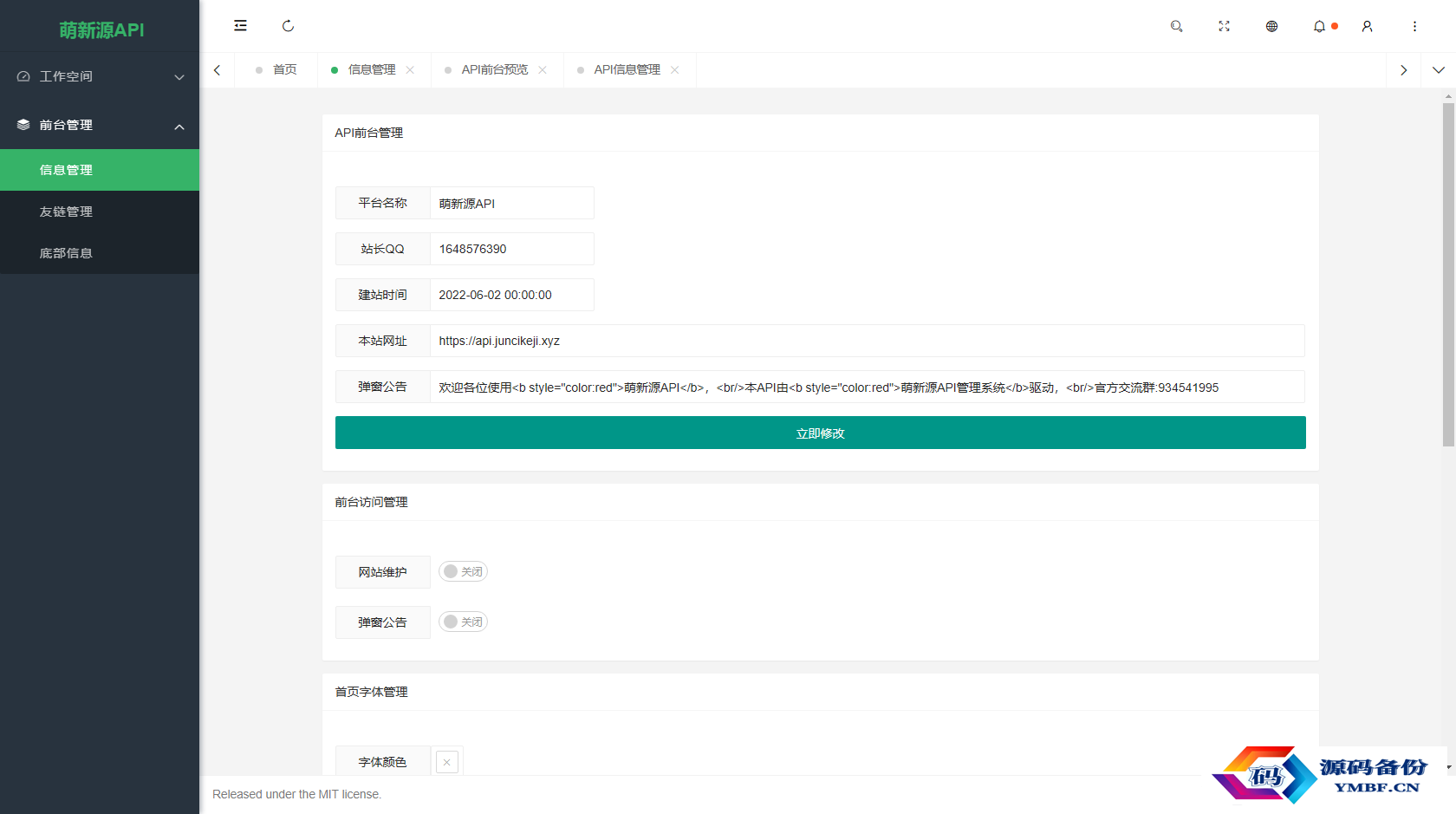Screen dimensions: 1456x814
Task: Open the 字体颜色 color picker box
Action: (x=447, y=762)
